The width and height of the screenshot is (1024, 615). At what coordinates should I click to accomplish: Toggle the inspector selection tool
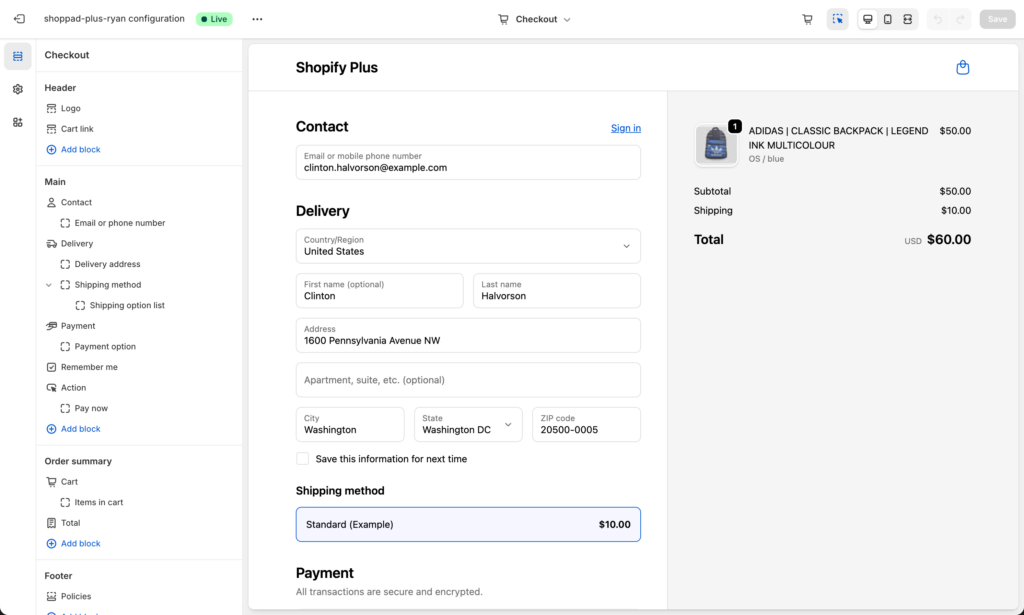837,19
